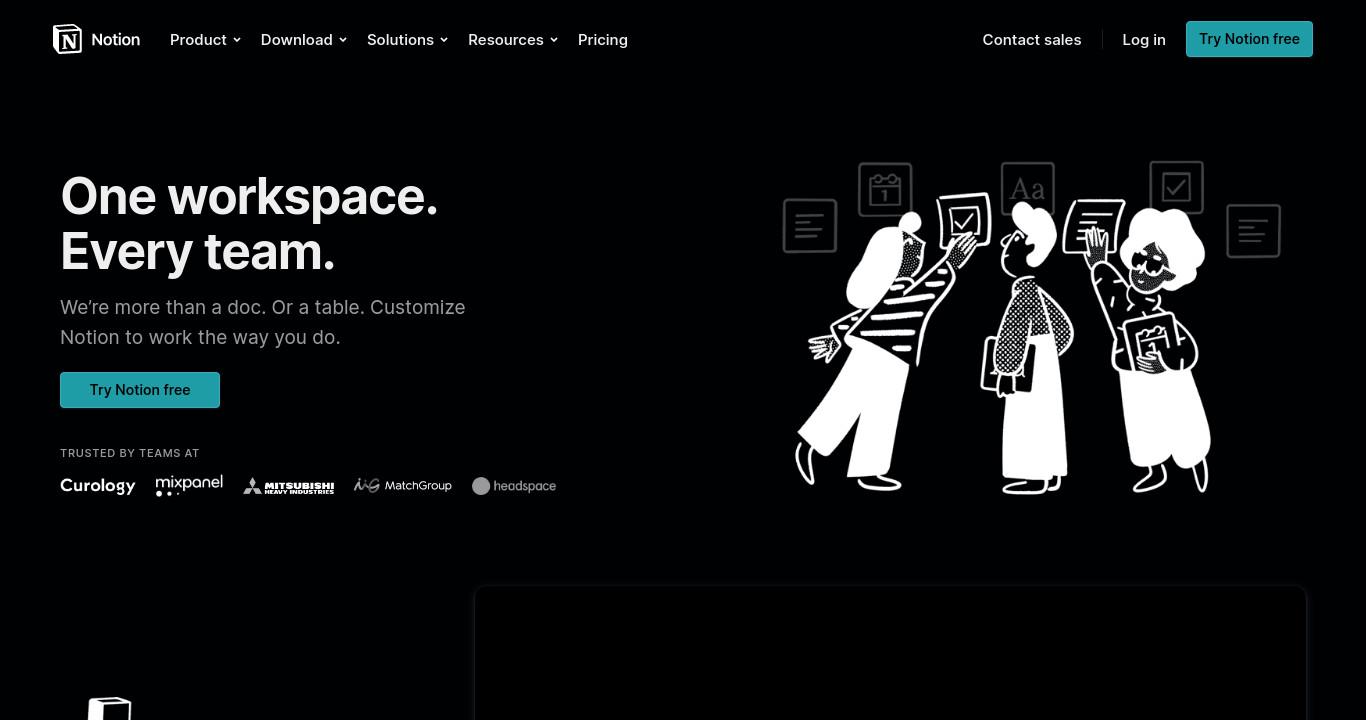This screenshot has height=720, width=1366.
Task: Click the checkbox icon at the illustration's top right
Action: (x=1177, y=187)
